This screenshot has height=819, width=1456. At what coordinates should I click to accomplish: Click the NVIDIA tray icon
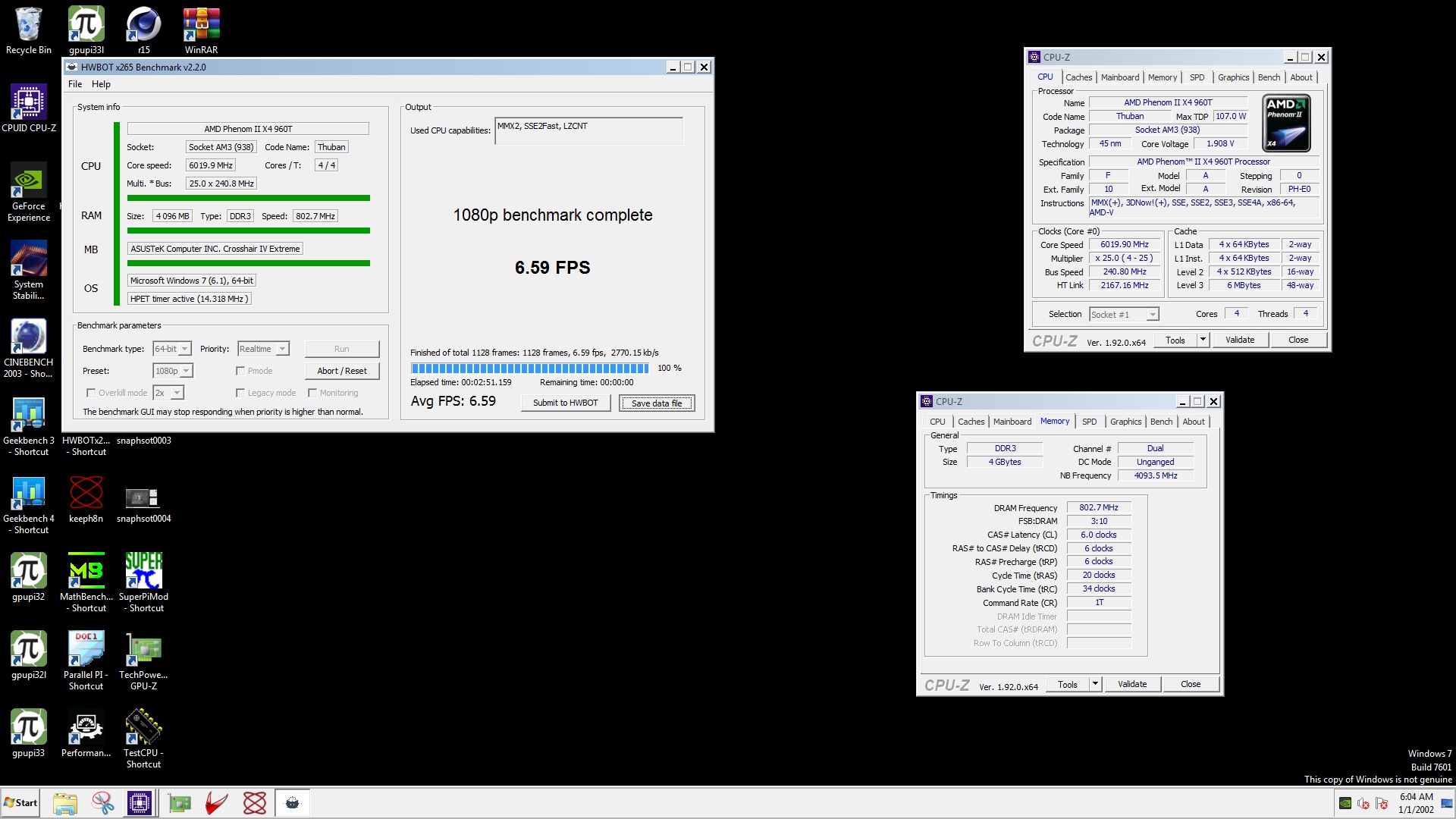1345,803
